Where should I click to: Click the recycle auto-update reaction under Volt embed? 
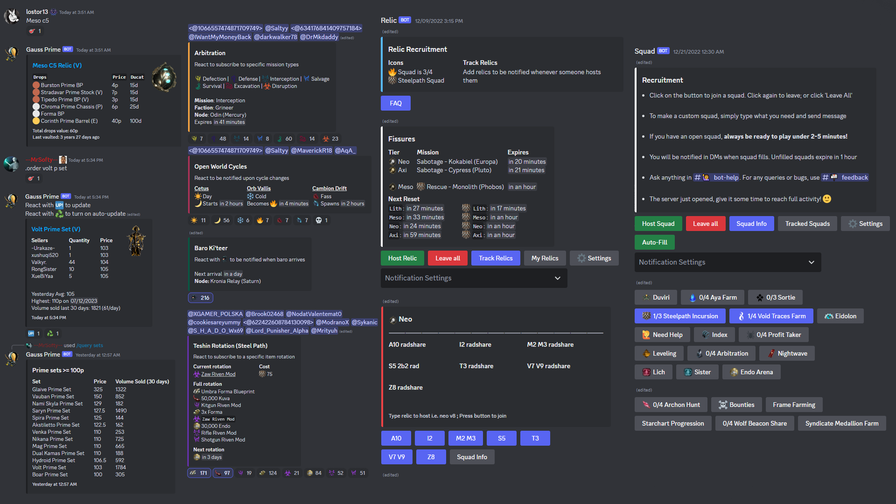[53, 333]
